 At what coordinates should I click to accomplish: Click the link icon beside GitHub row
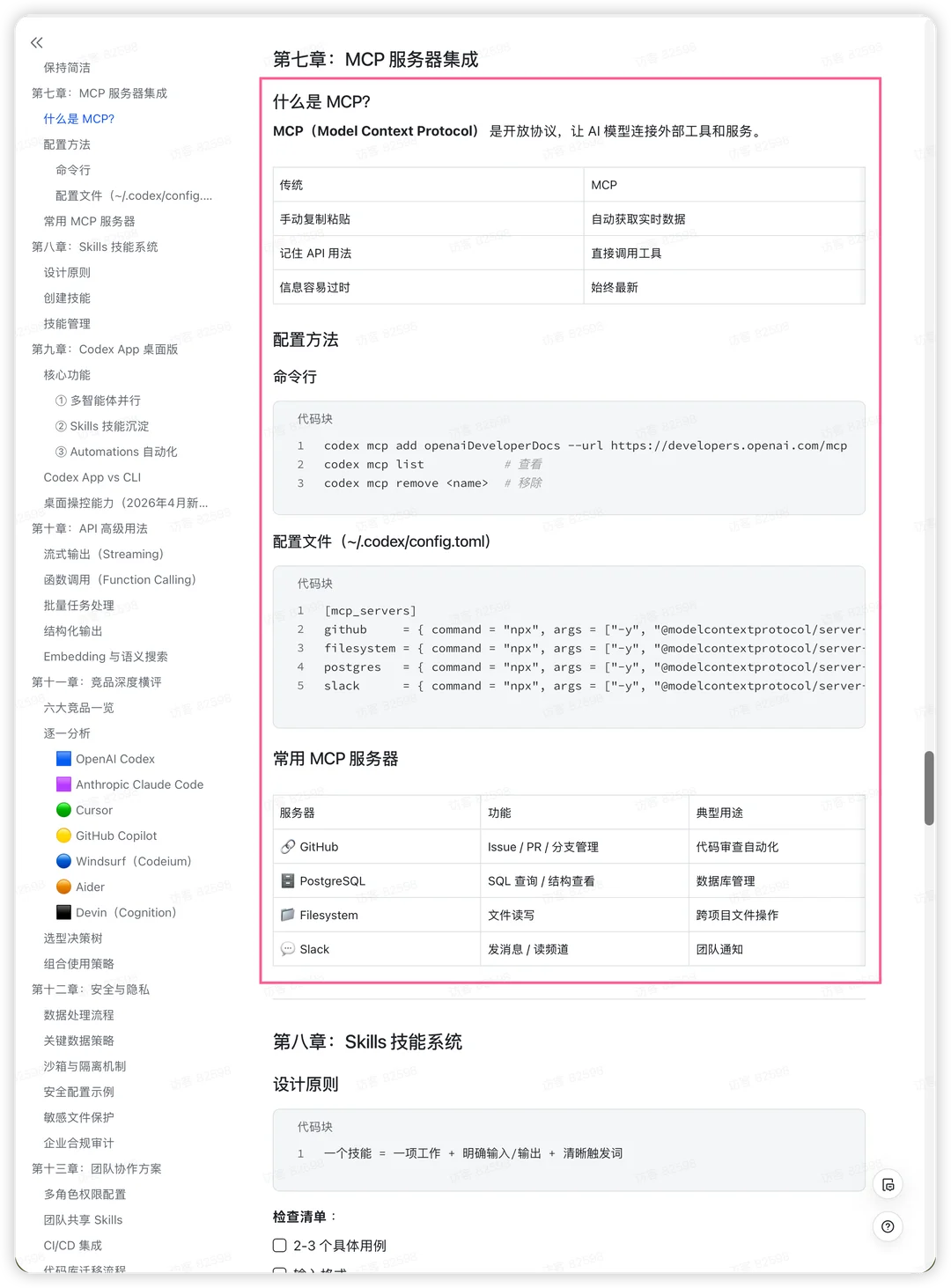(x=288, y=847)
